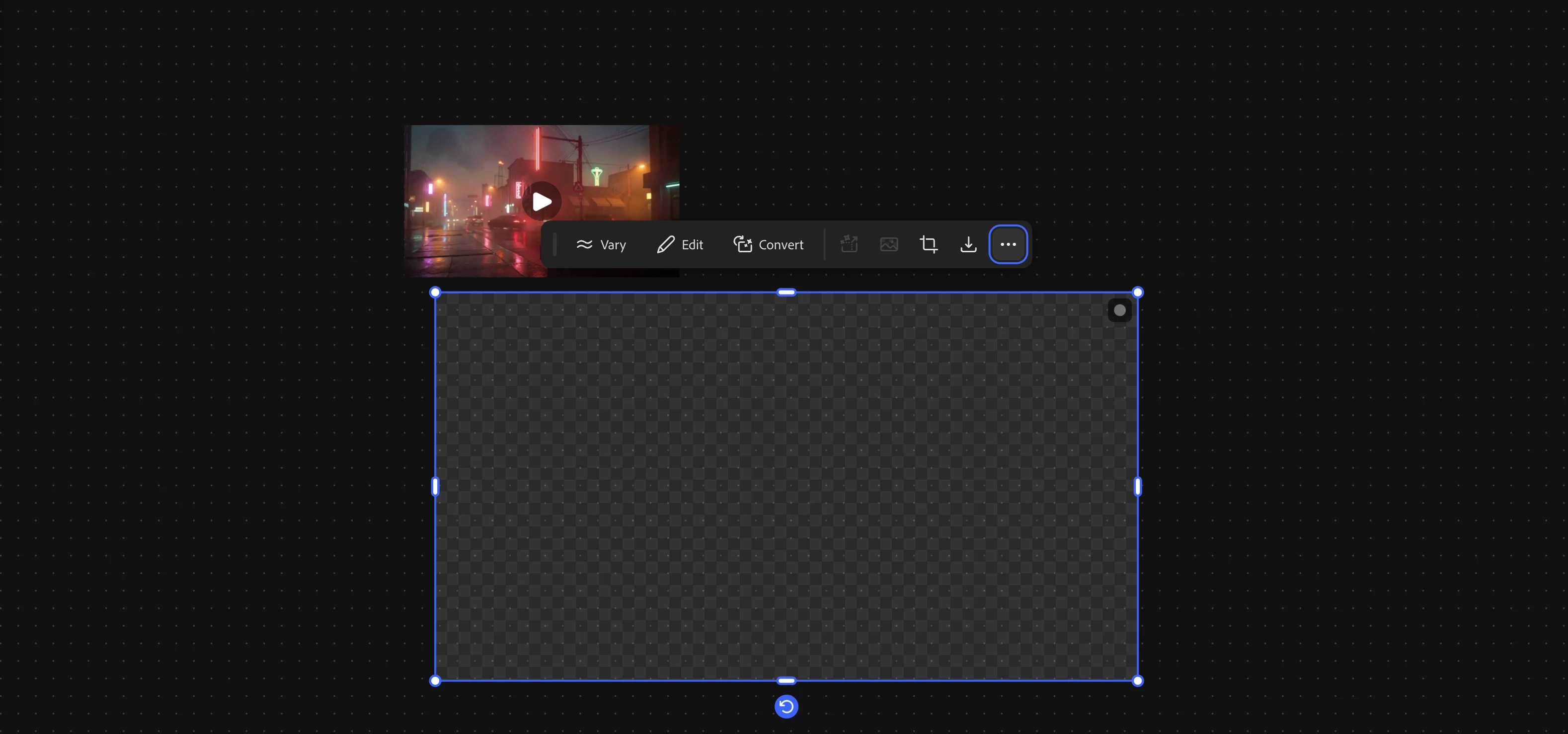This screenshot has height=734, width=1568.
Task: Click the gray dot in frame corner
Action: pos(1119,310)
